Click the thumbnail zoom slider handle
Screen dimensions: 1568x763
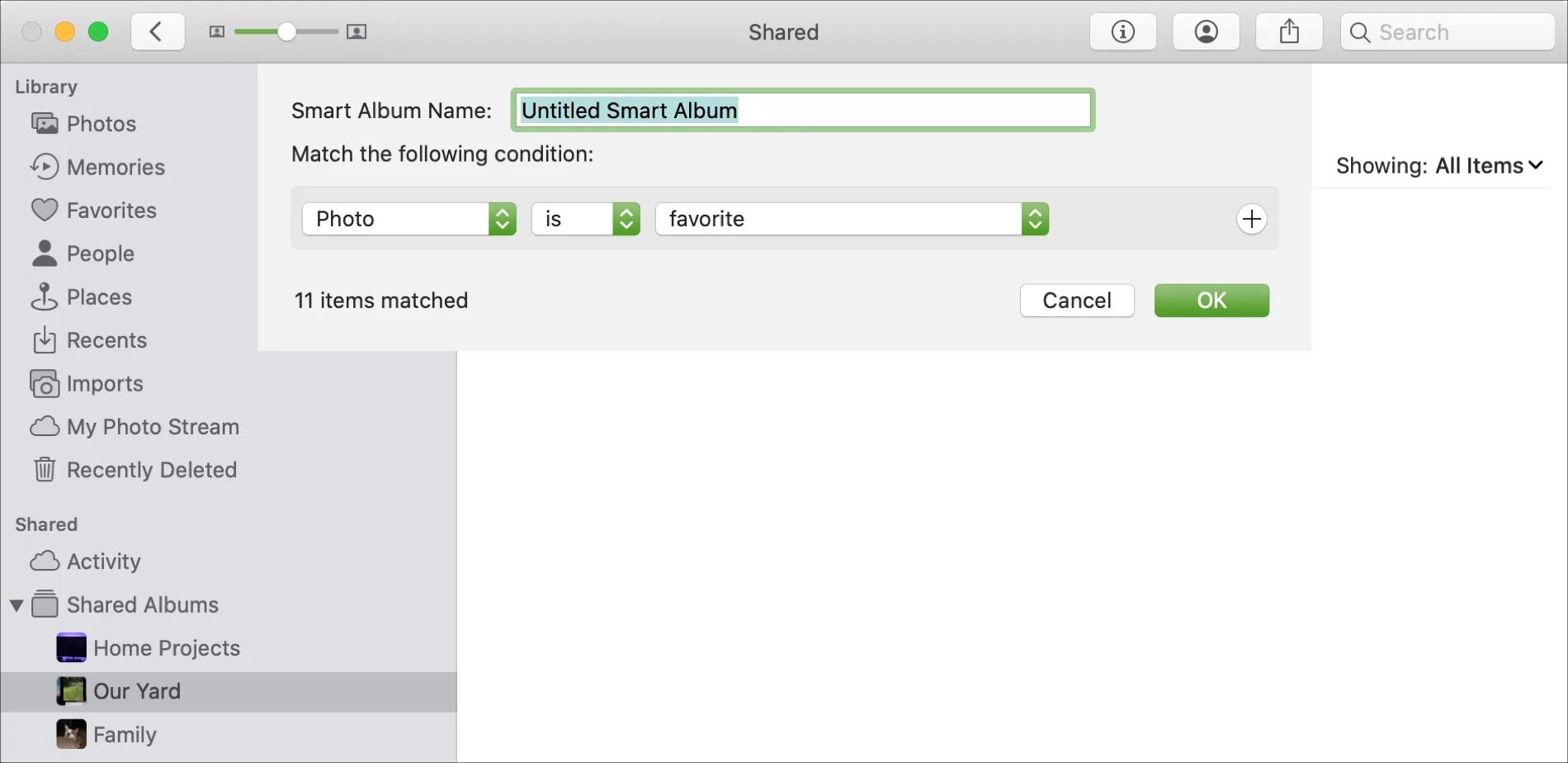pos(286,32)
